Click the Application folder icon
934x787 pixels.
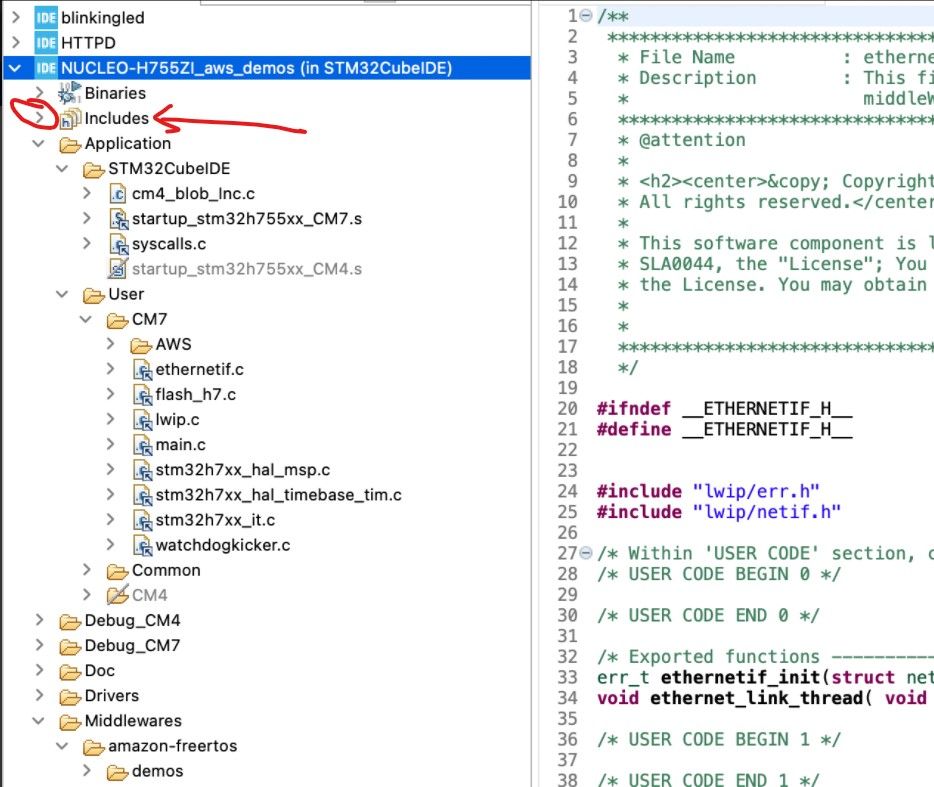point(70,144)
